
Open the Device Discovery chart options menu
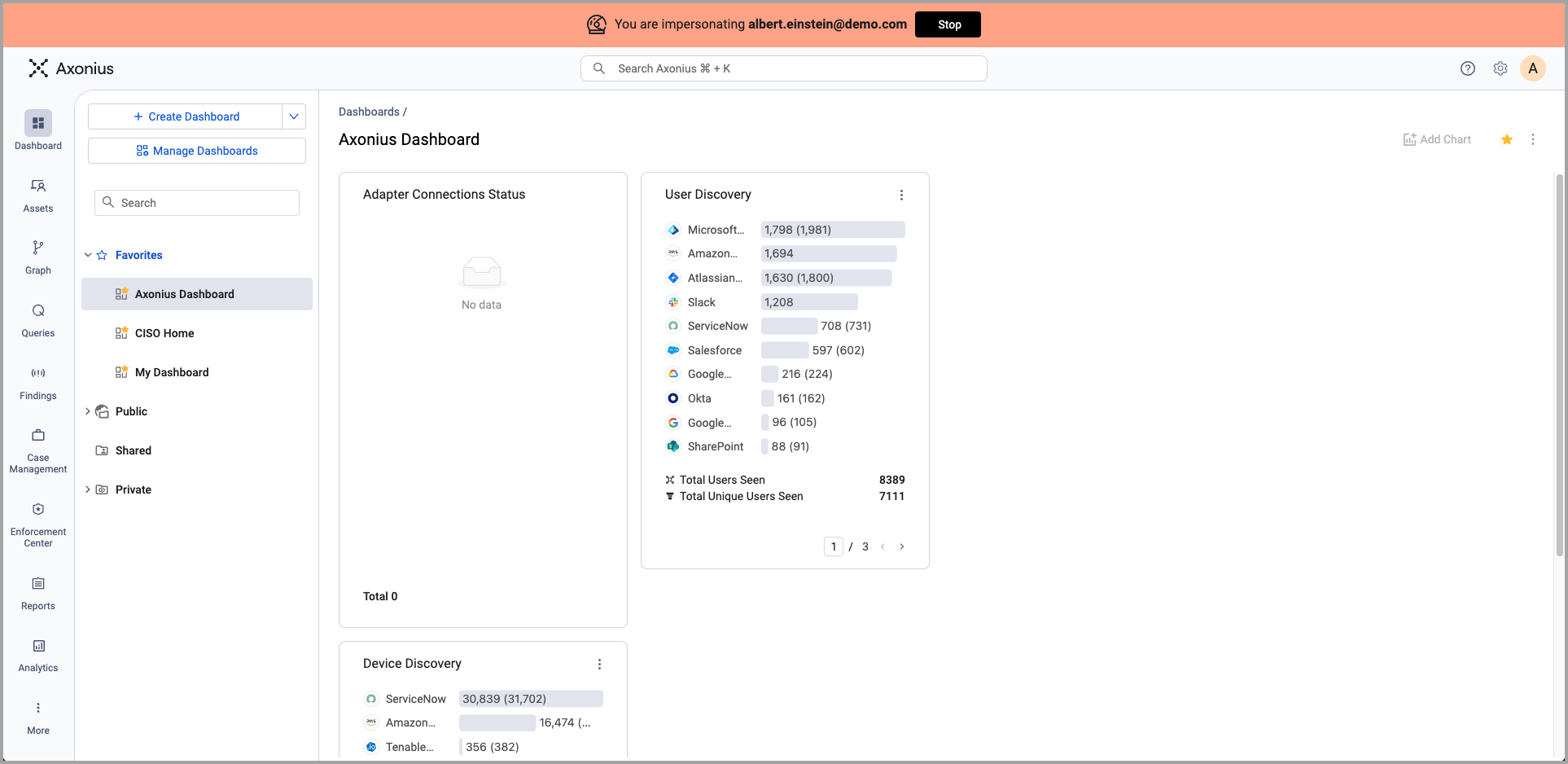click(x=599, y=664)
